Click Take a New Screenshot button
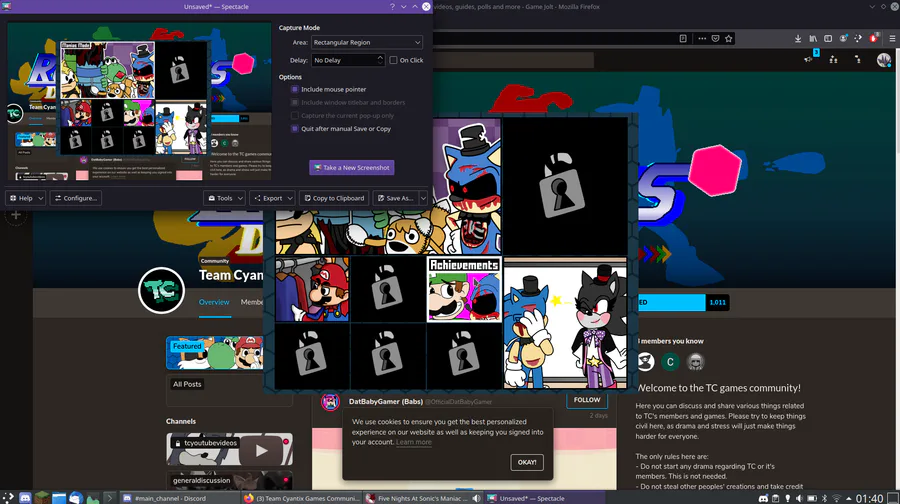The height and width of the screenshot is (504, 900). (352, 168)
